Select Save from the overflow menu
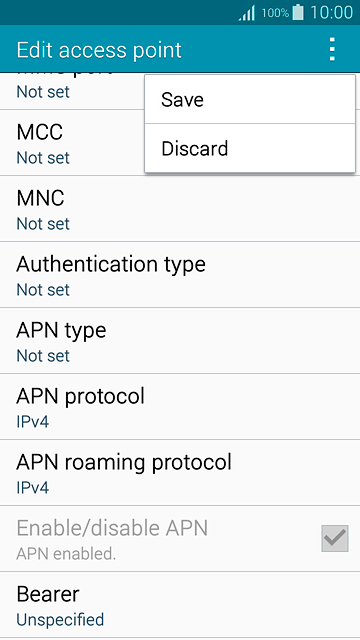The image size is (360, 640). coord(250,99)
